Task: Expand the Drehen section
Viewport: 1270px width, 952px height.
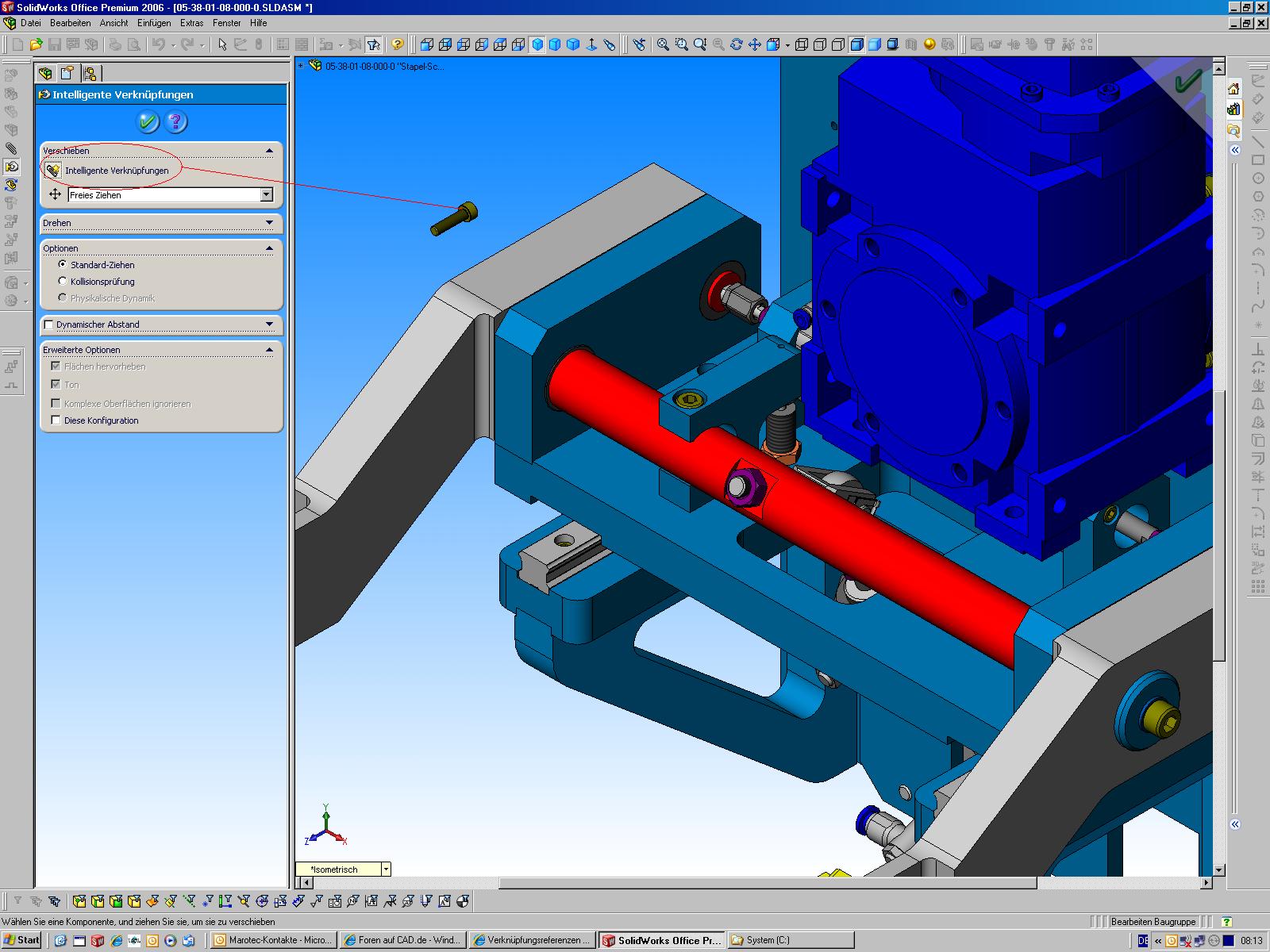Action: [x=269, y=223]
